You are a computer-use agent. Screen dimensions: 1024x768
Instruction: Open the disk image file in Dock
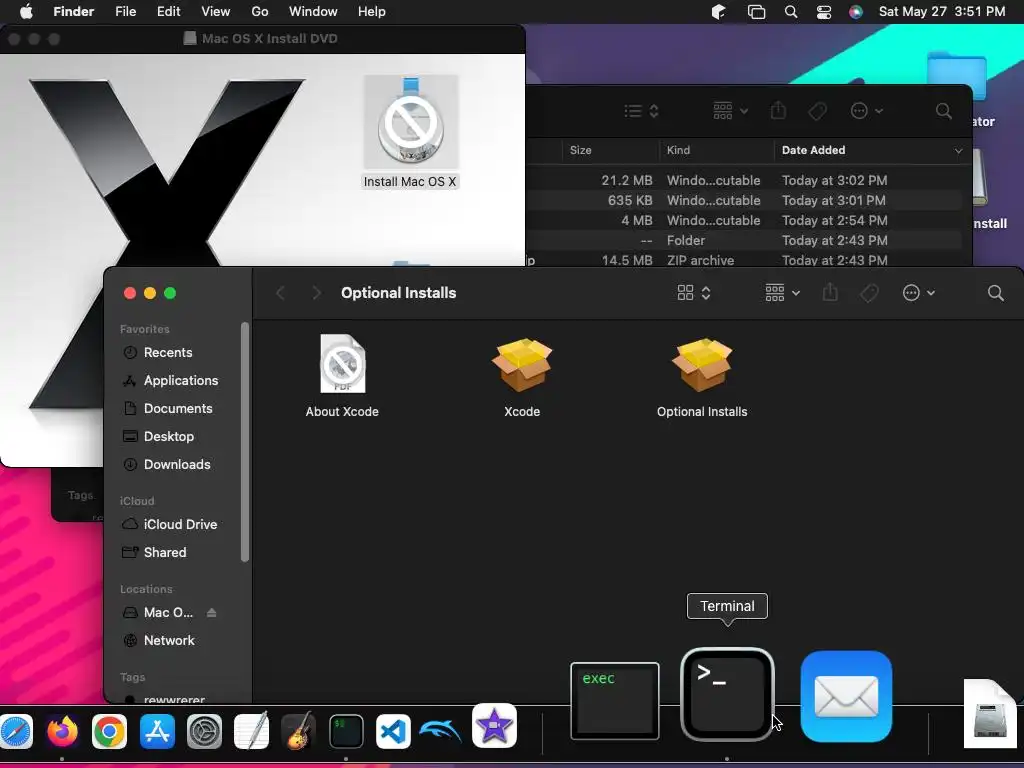(x=991, y=714)
